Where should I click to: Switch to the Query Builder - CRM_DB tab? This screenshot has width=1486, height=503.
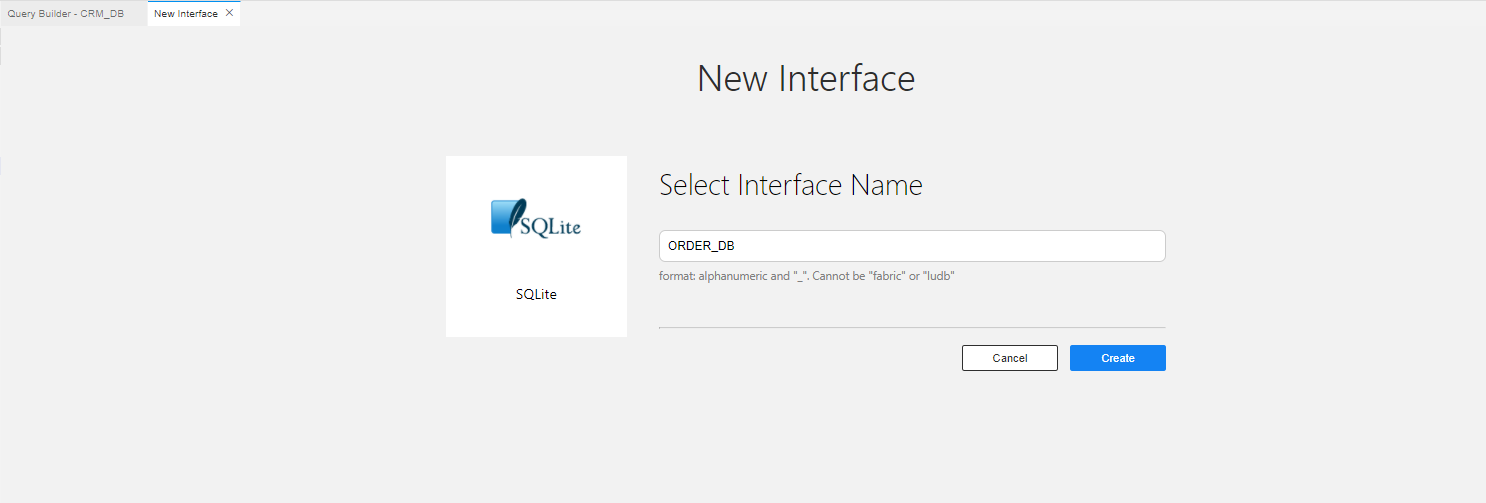(x=66, y=14)
